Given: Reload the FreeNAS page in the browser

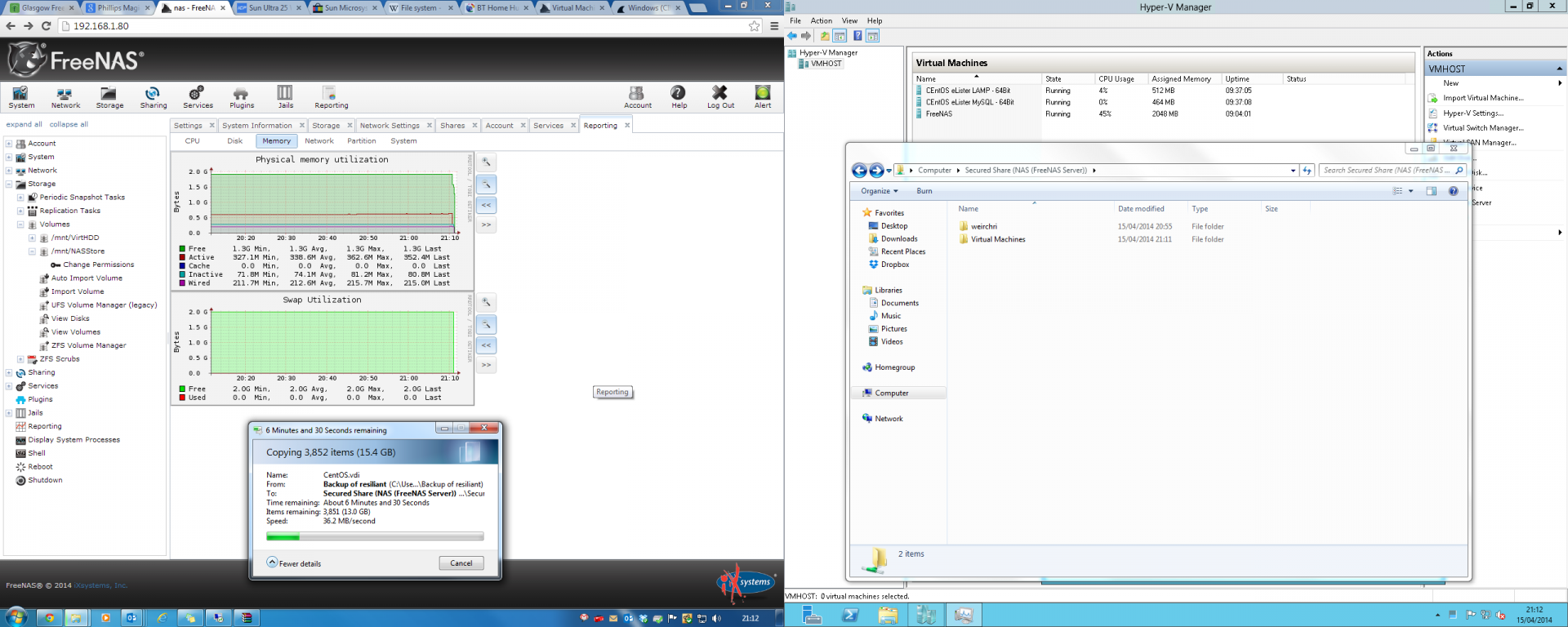Looking at the screenshot, I should click(47, 26).
